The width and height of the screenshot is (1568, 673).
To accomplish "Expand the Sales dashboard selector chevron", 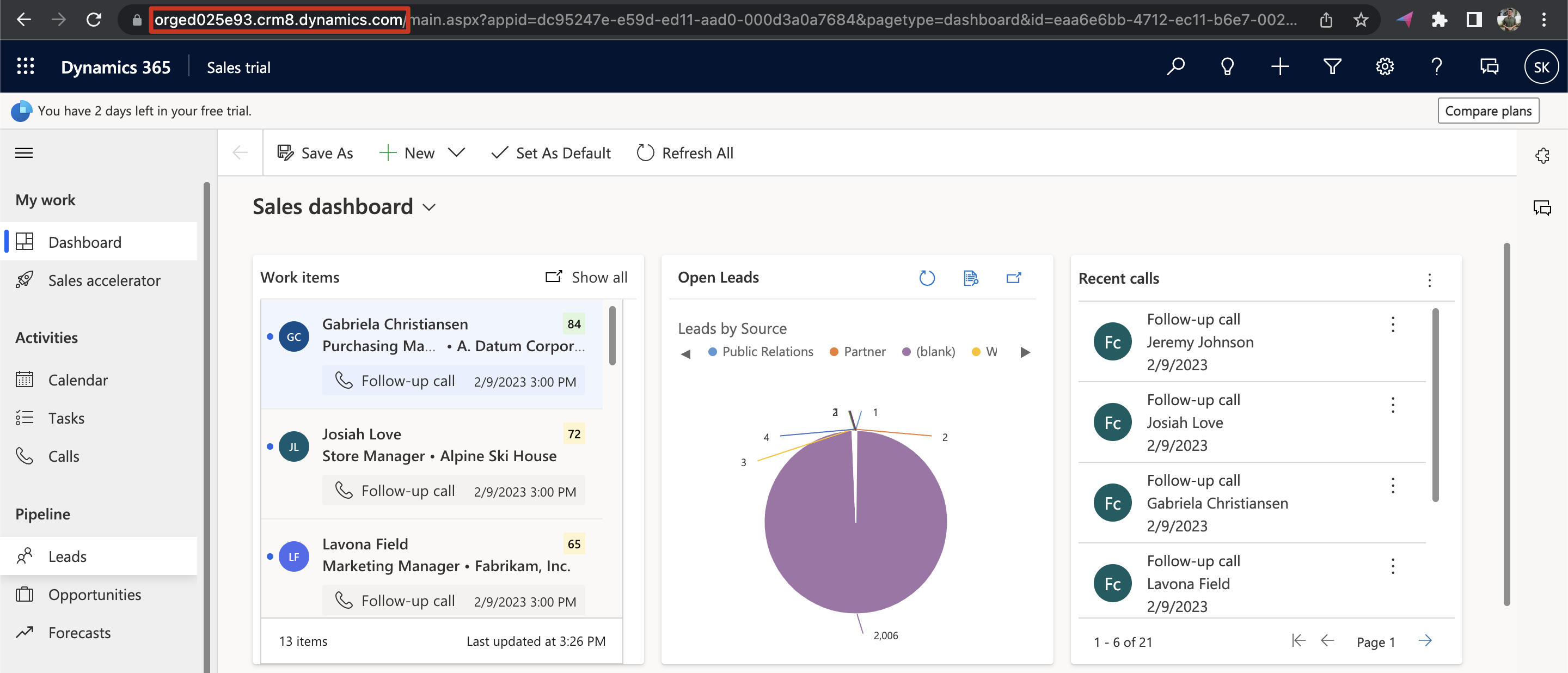I will coord(429,207).
